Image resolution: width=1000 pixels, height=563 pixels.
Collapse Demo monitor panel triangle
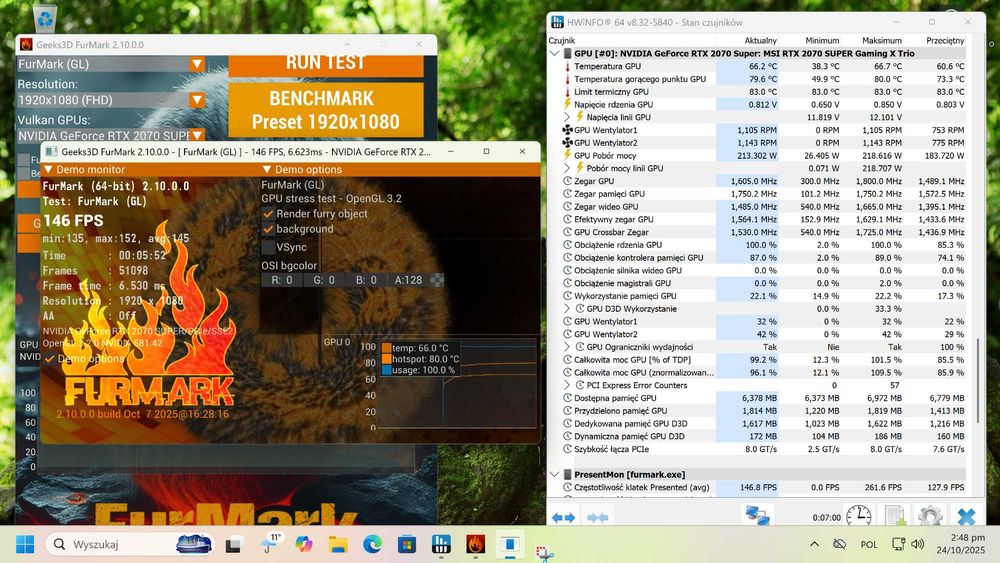click(48, 170)
